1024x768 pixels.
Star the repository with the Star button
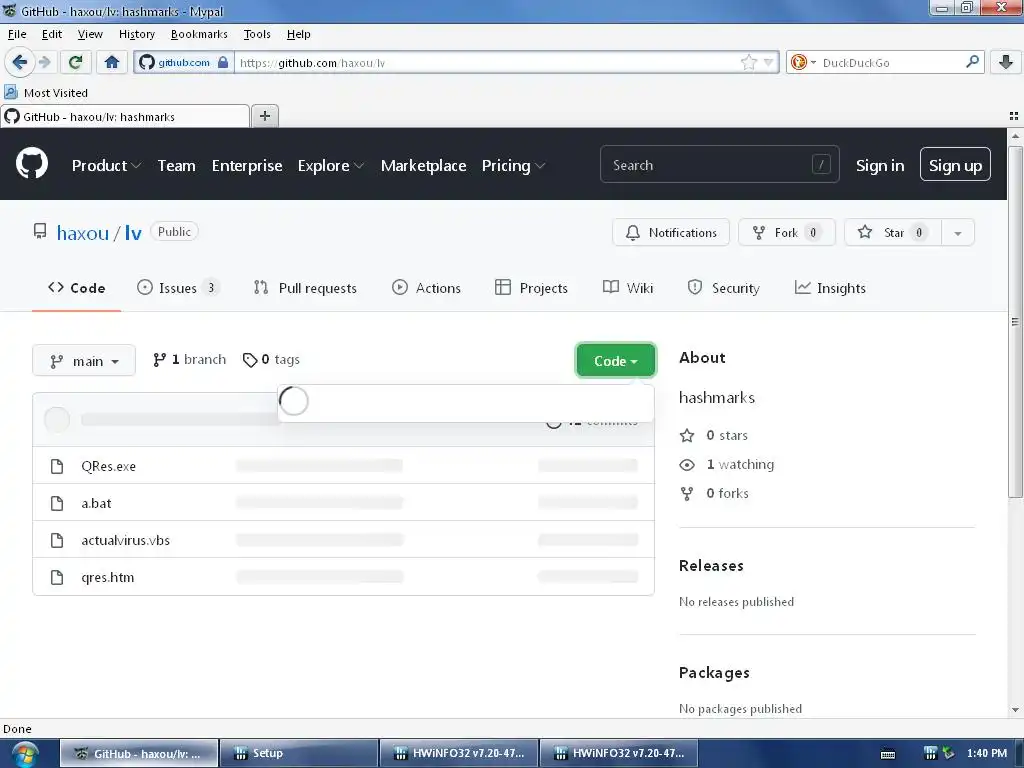point(892,232)
